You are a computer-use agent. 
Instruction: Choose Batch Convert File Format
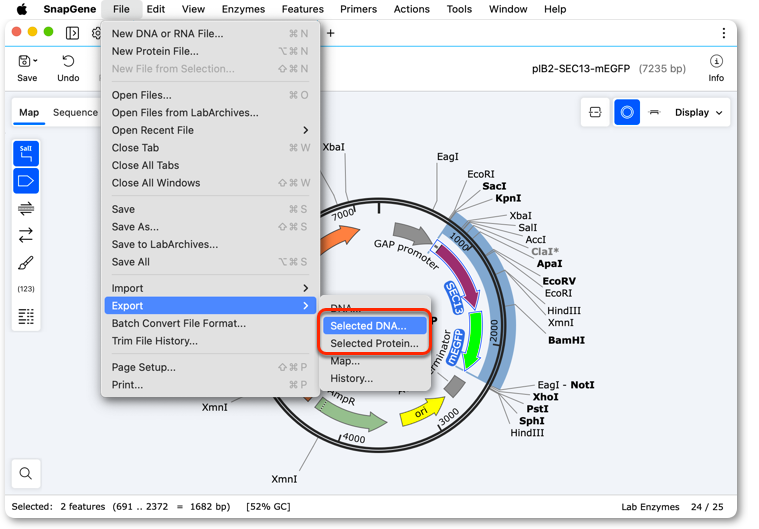pyautogui.click(x=210, y=323)
